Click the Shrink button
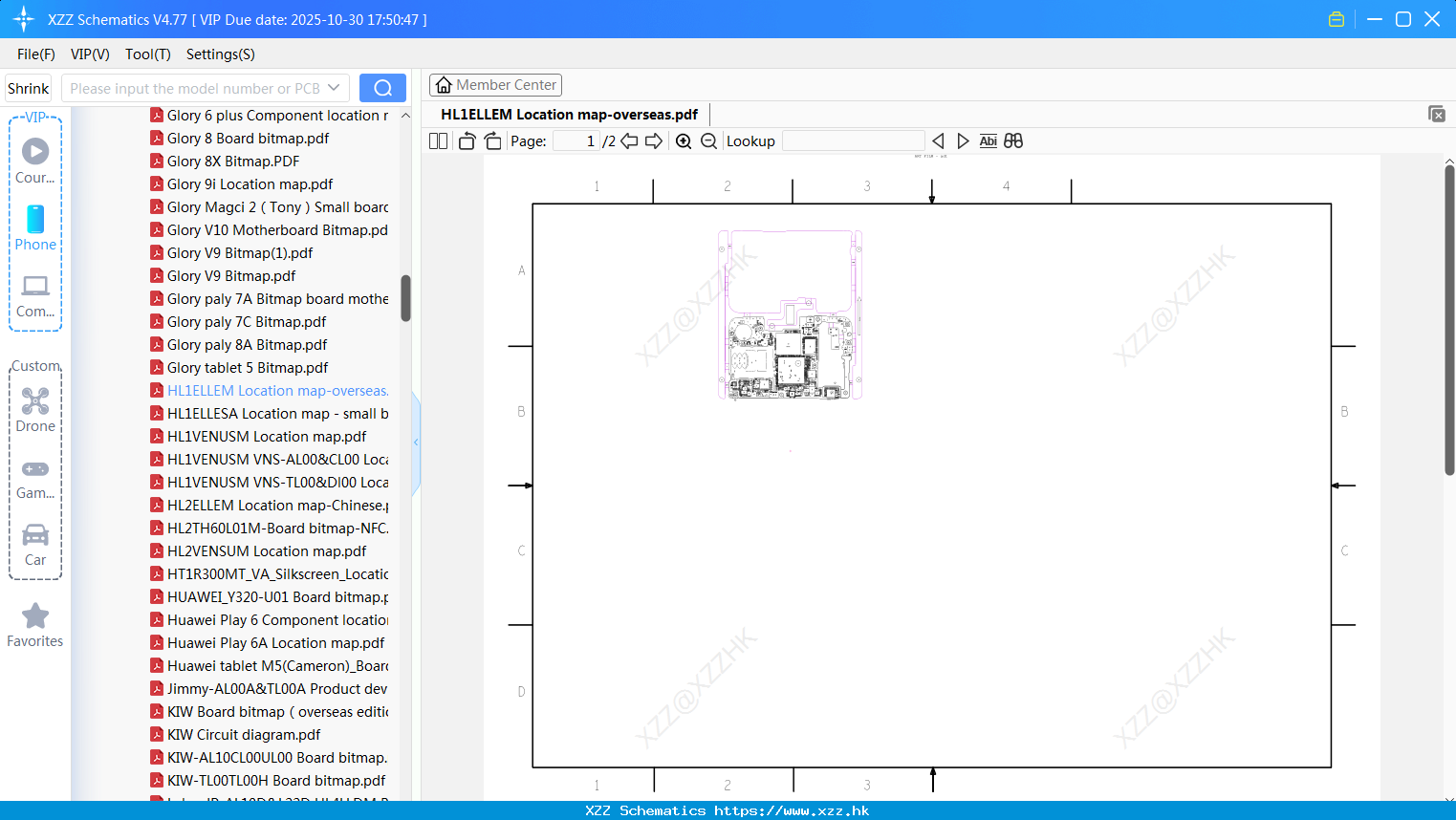1456x820 pixels. pyautogui.click(x=29, y=88)
